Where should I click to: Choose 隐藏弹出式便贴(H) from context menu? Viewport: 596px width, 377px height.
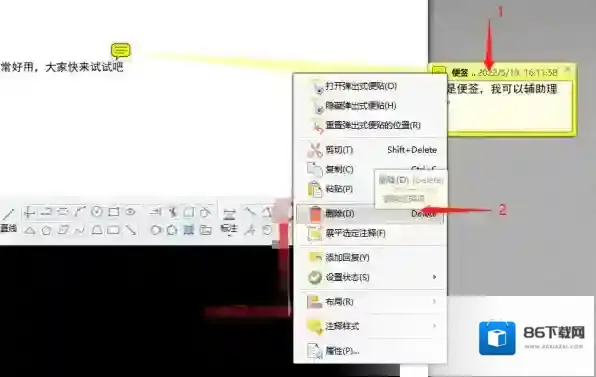coord(370,106)
